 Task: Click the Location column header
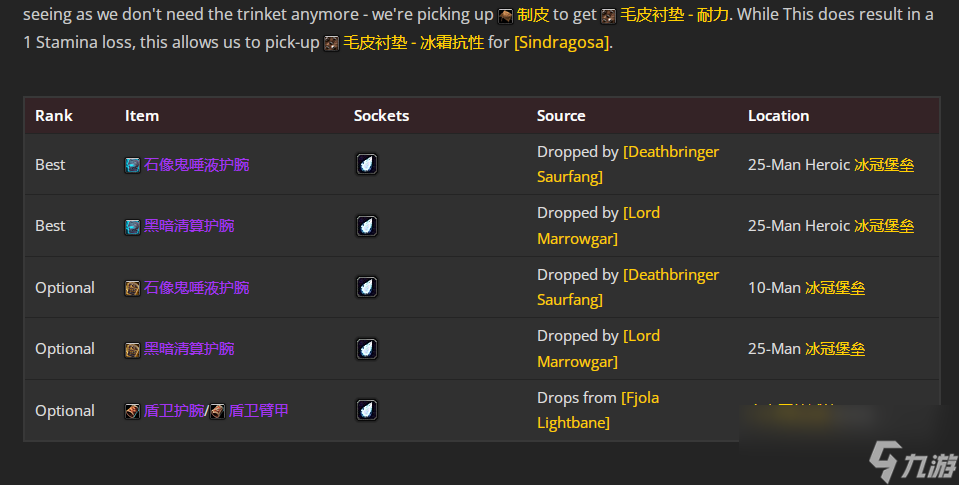779,116
